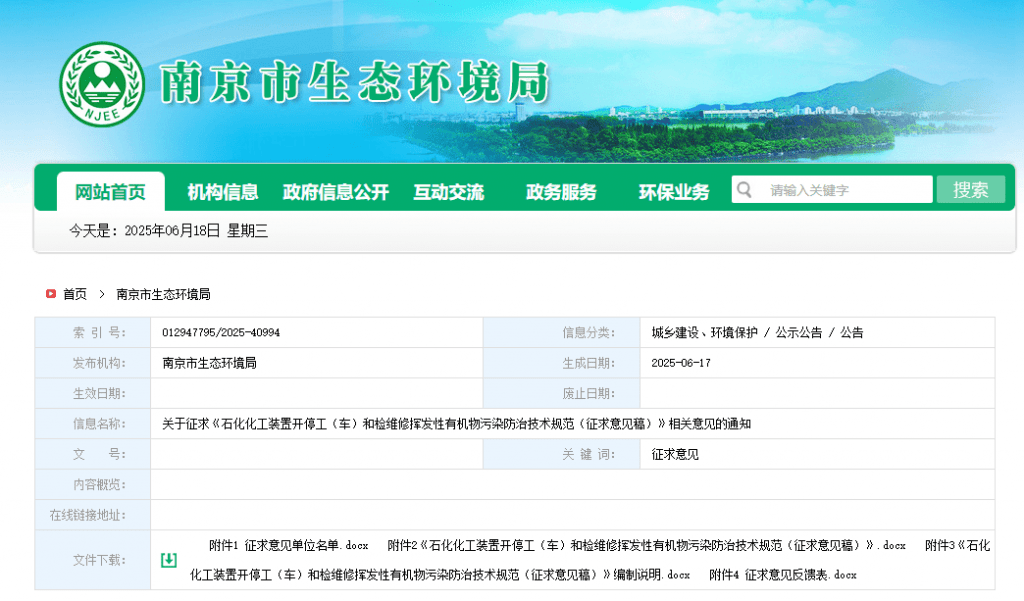This screenshot has width=1024, height=601.
Task: Download 附件3 编制说明.docx
Action: coord(440,575)
